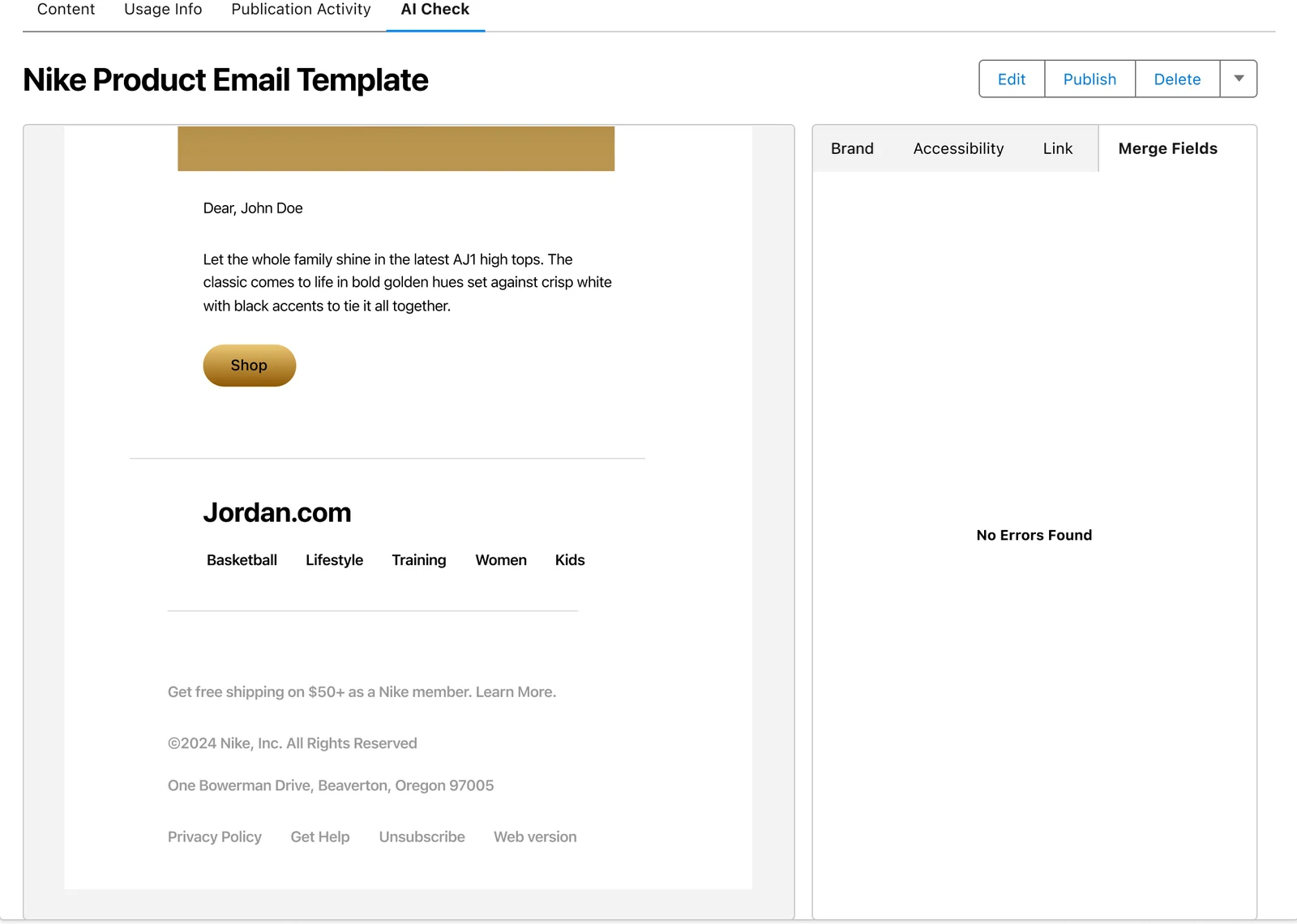This screenshot has width=1297, height=924.
Task: Click the ©2024 Nike, Inc. copyright text
Action: pos(293,743)
